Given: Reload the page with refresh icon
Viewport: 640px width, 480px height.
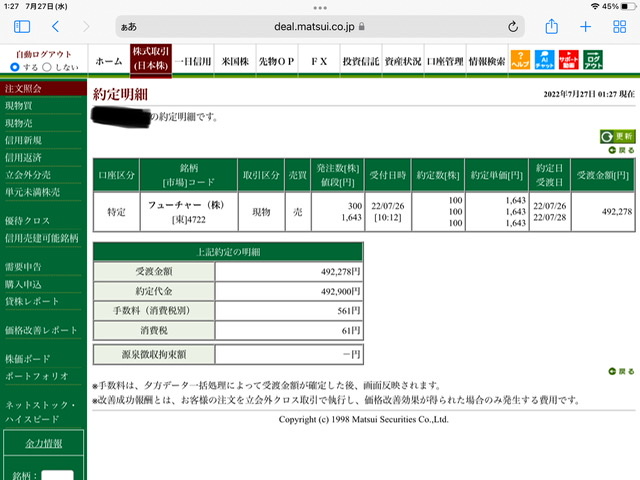Looking at the screenshot, I should click(x=513, y=27).
